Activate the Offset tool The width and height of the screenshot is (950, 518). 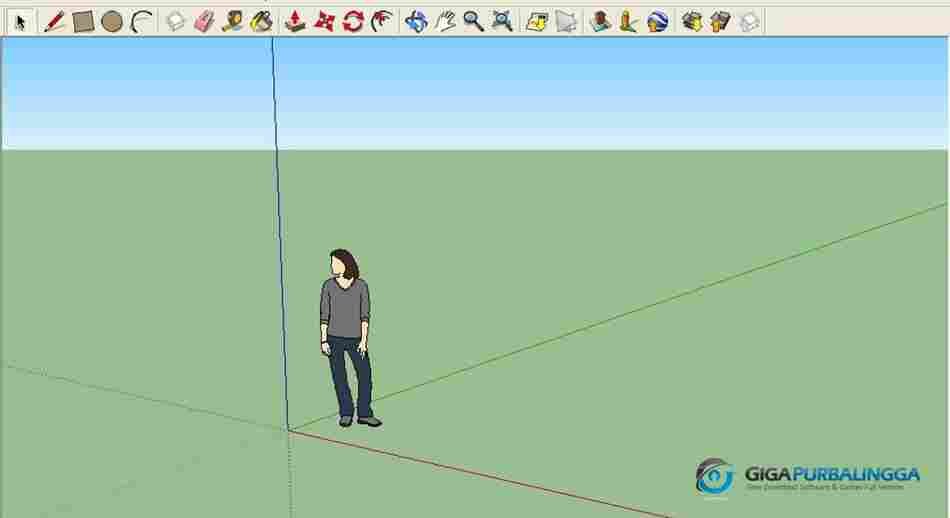[382, 22]
